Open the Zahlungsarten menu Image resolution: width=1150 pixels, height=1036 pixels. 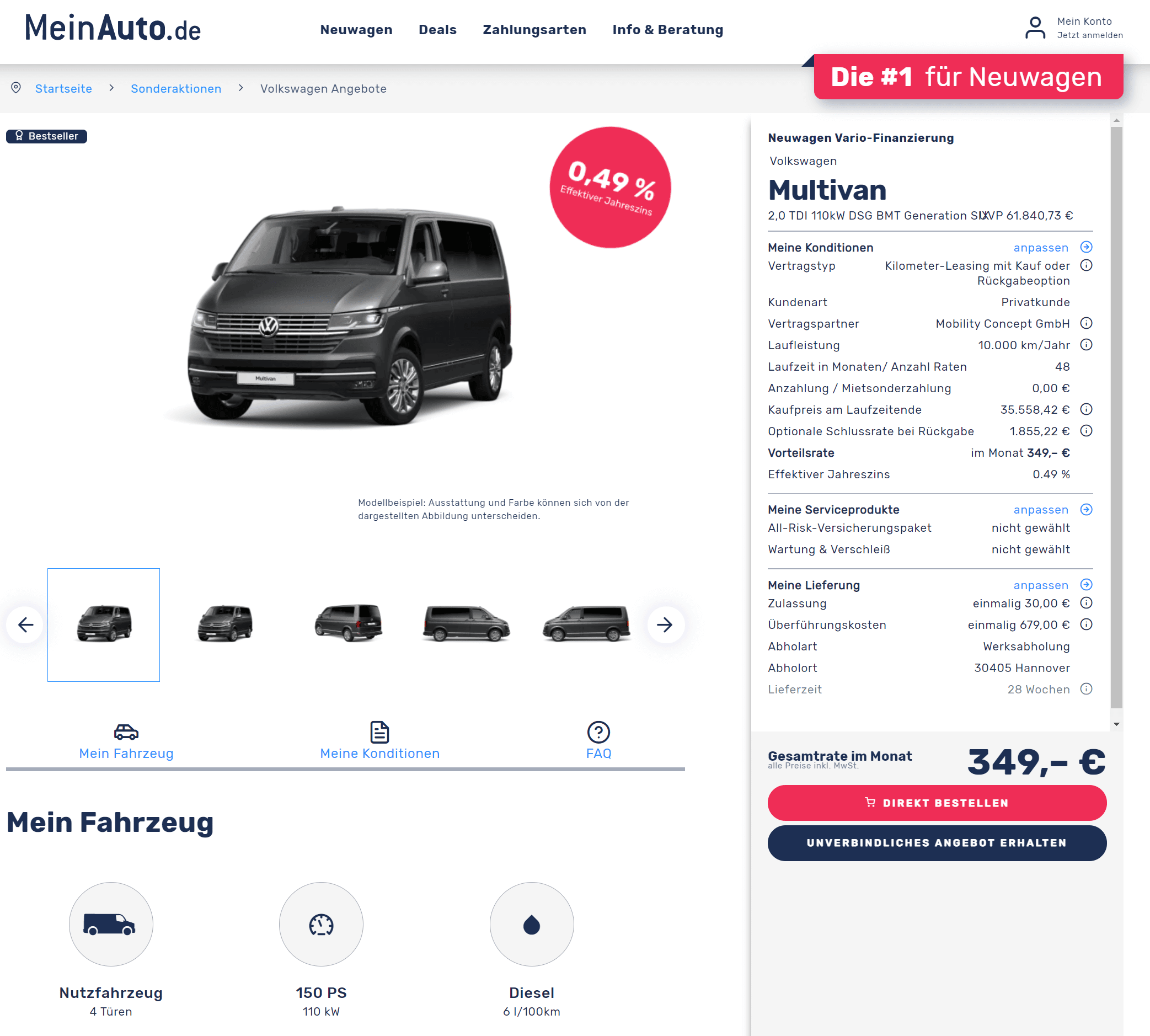pyautogui.click(x=534, y=30)
